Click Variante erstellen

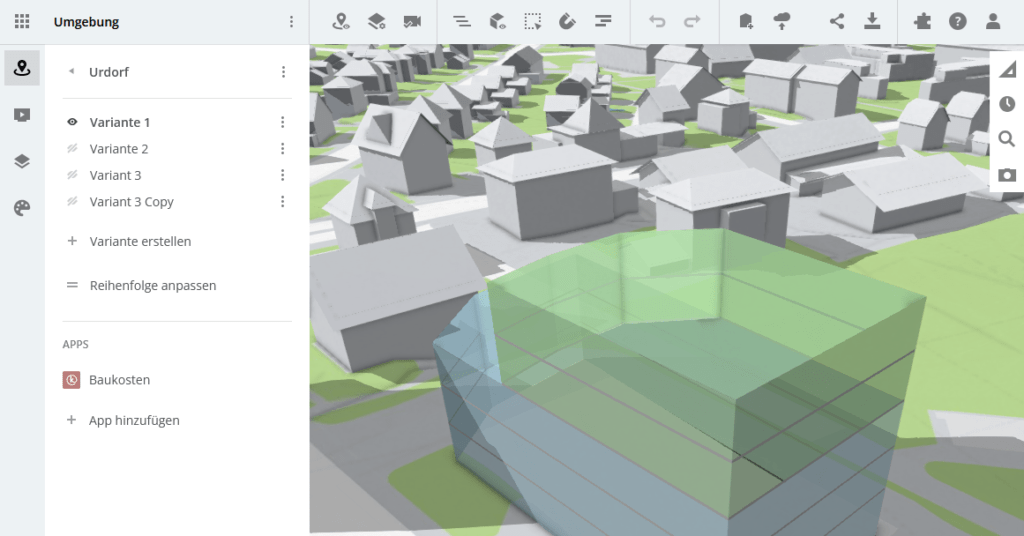[x=140, y=241]
